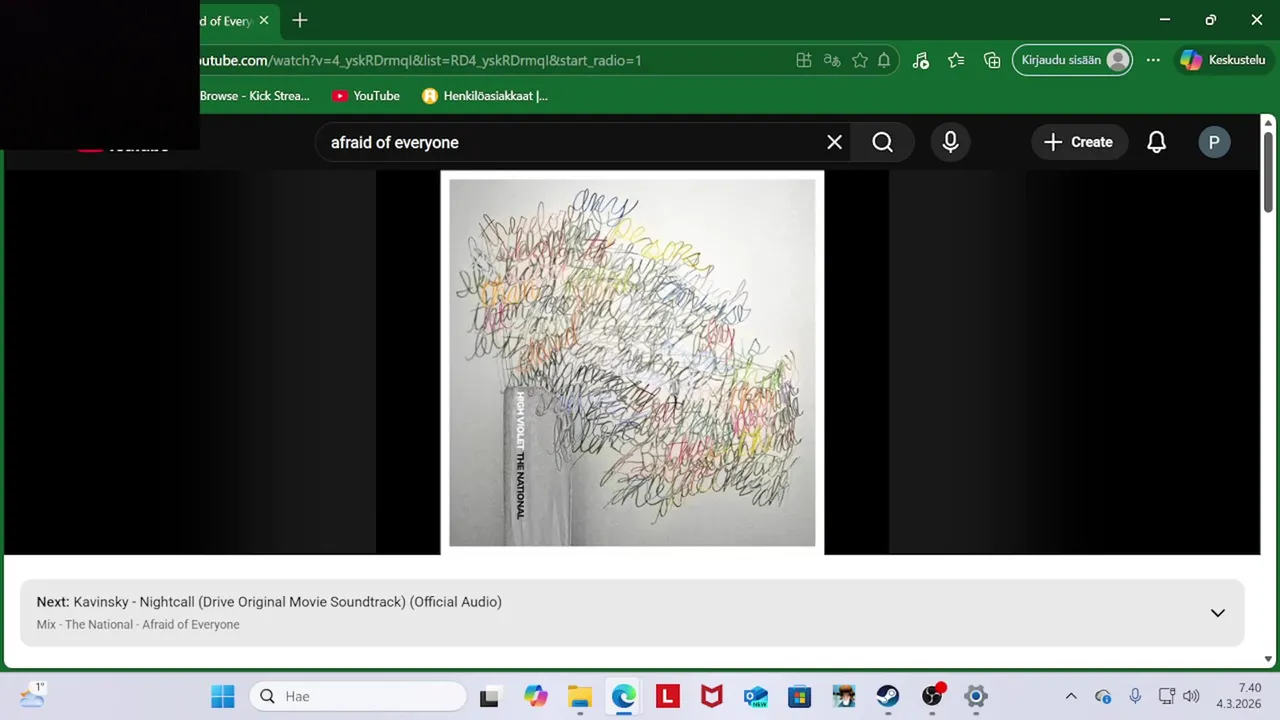Click the page vertical scrollbar thumb
The height and width of the screenshot is (720, 1280).
pyautogui.click(x=1268, y=170)
